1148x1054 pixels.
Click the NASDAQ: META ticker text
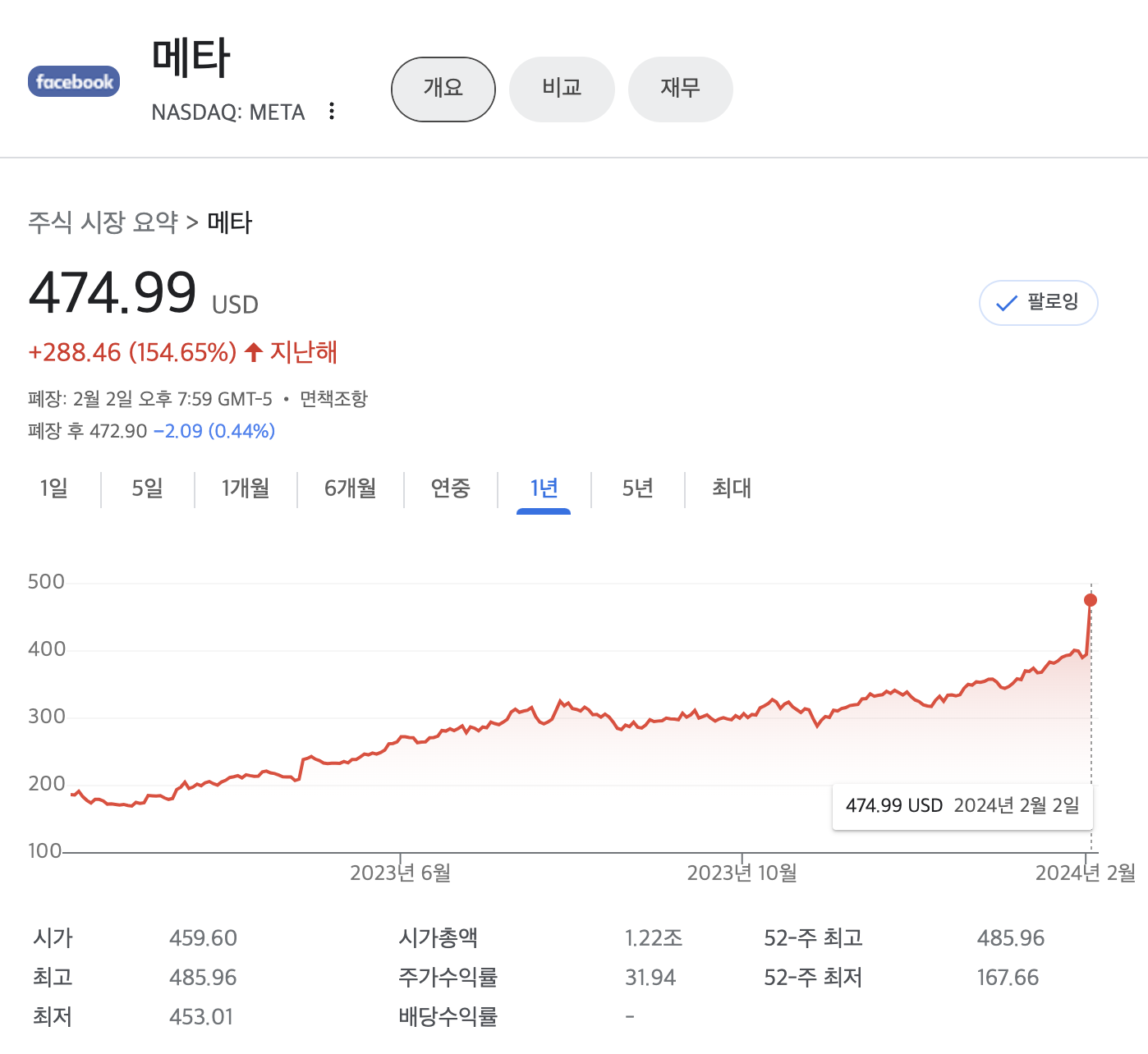[228, 112]
